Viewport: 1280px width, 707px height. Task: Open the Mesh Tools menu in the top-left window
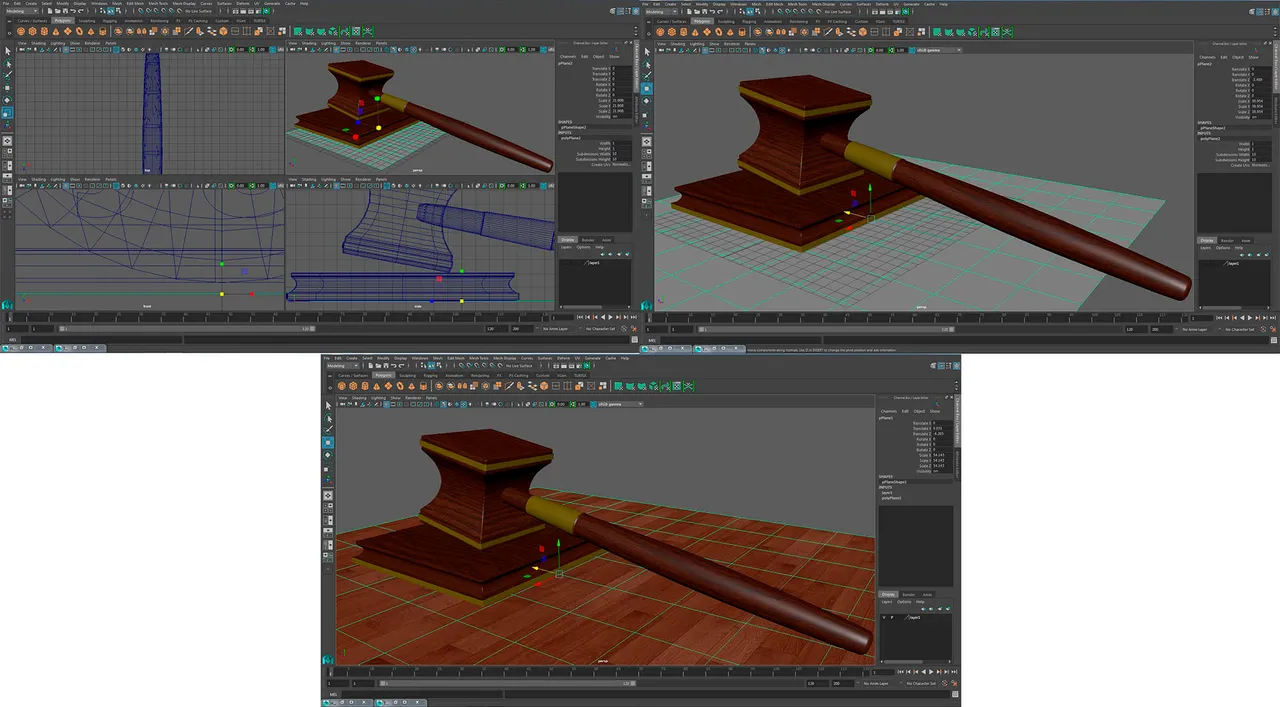point(160,4)
